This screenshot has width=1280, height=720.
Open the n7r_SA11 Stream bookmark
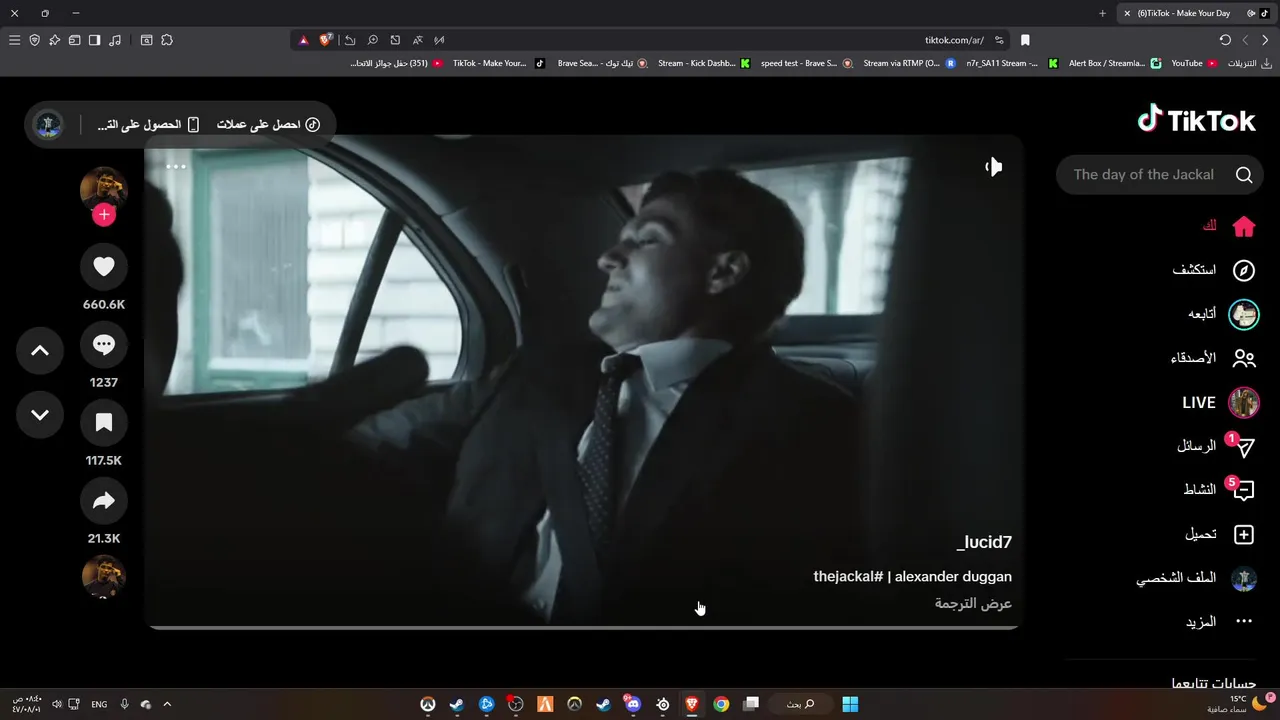[1011, 63]
